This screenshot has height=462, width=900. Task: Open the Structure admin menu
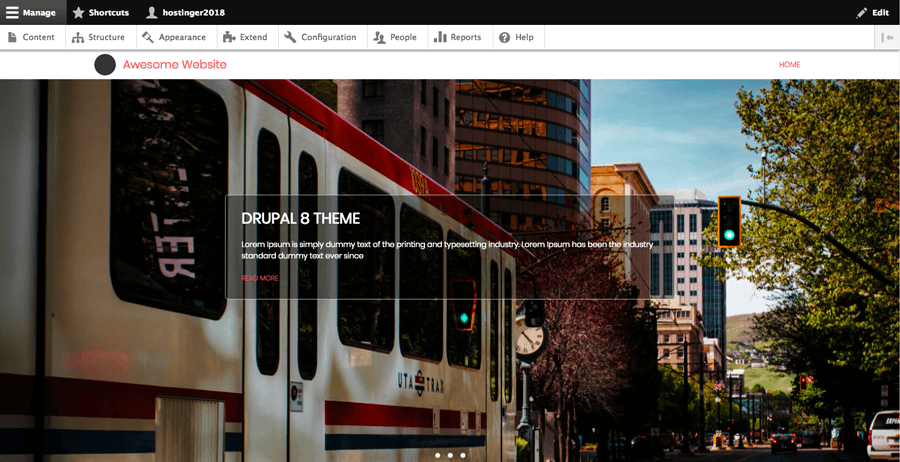[x=99, y=37]
